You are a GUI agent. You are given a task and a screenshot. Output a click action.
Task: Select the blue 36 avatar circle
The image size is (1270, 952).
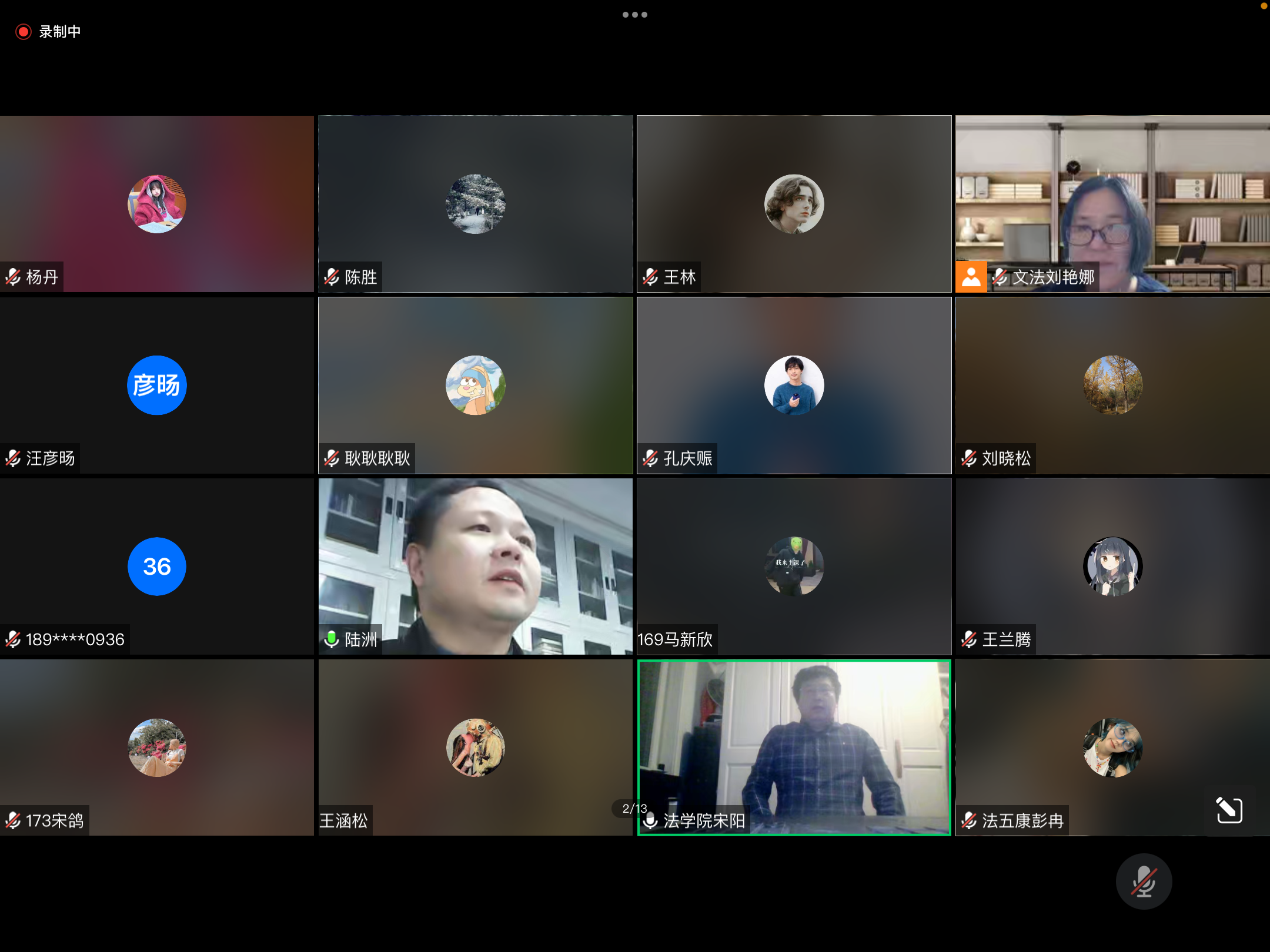click(x=156, y=566)
